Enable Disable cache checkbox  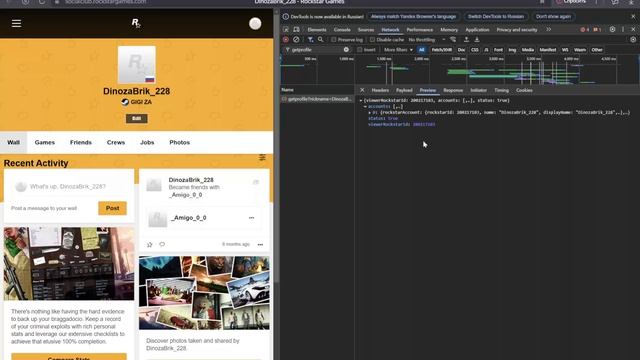tap(372, 40)
